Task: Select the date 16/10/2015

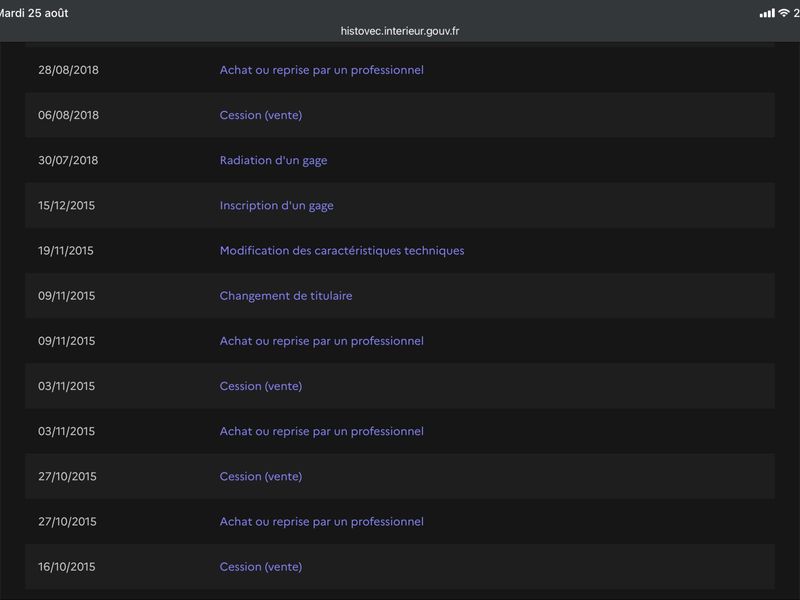Action: coord(66,566)
